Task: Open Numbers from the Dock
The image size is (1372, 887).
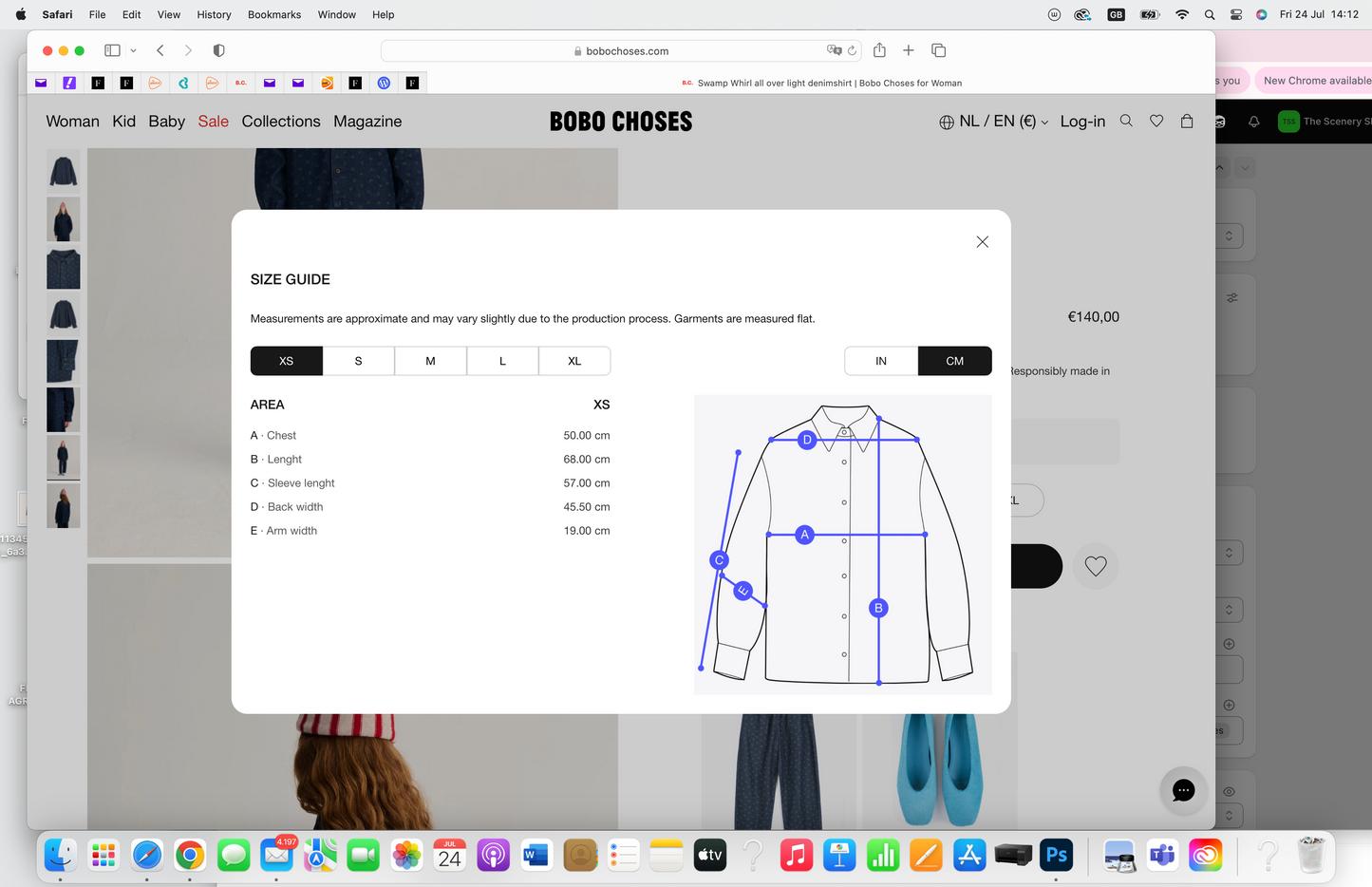Action: (x=883, y=856)
